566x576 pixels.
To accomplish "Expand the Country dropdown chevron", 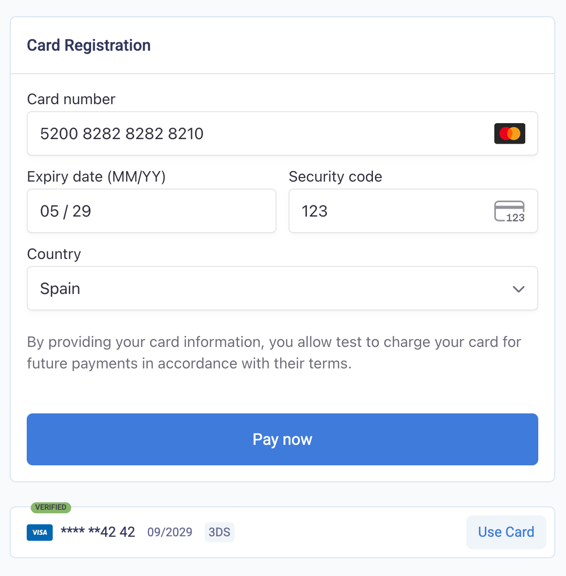I will click(518, 289).
